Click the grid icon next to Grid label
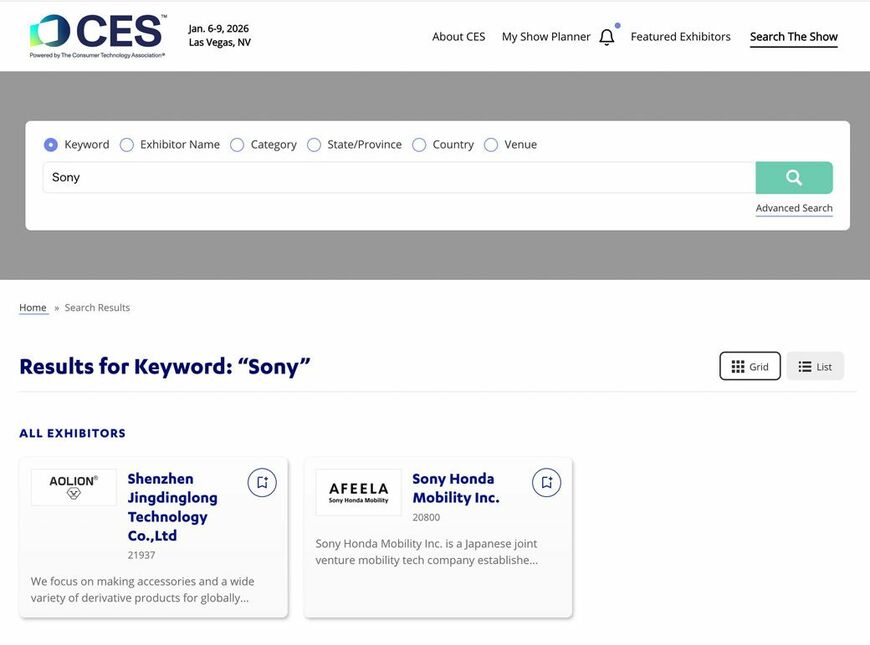 [x=736, y=366]
